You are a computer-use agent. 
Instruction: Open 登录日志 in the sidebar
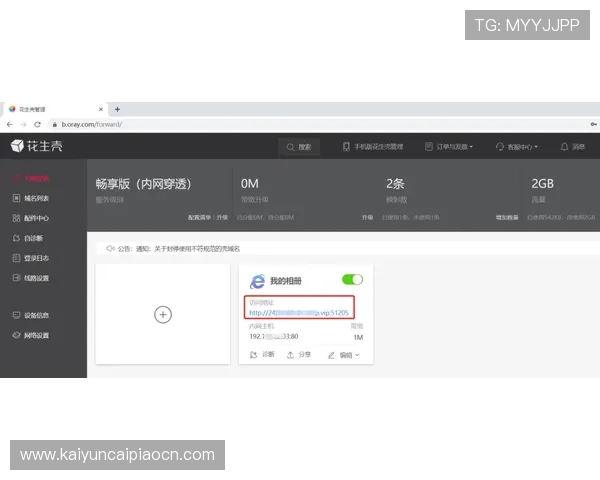31,258
